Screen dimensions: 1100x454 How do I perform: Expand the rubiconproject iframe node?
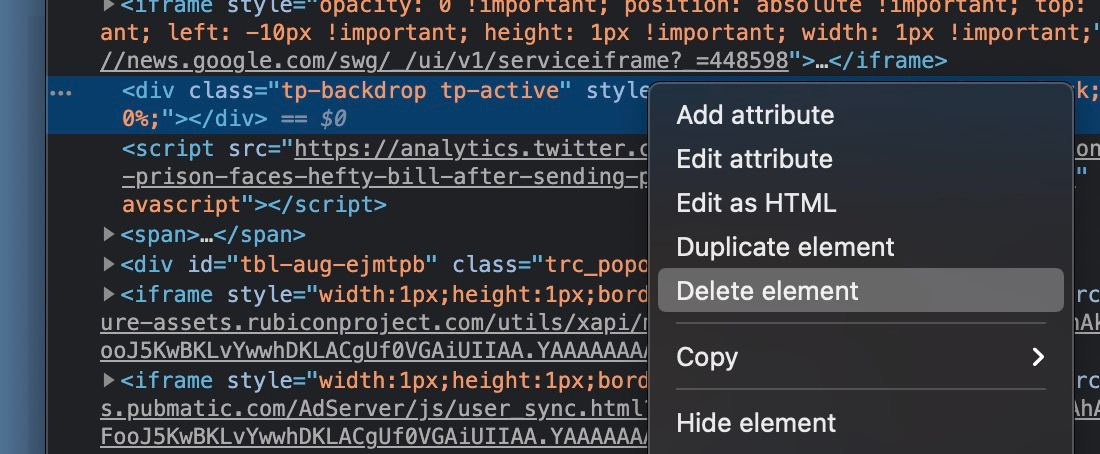click(x=109, y=293)
